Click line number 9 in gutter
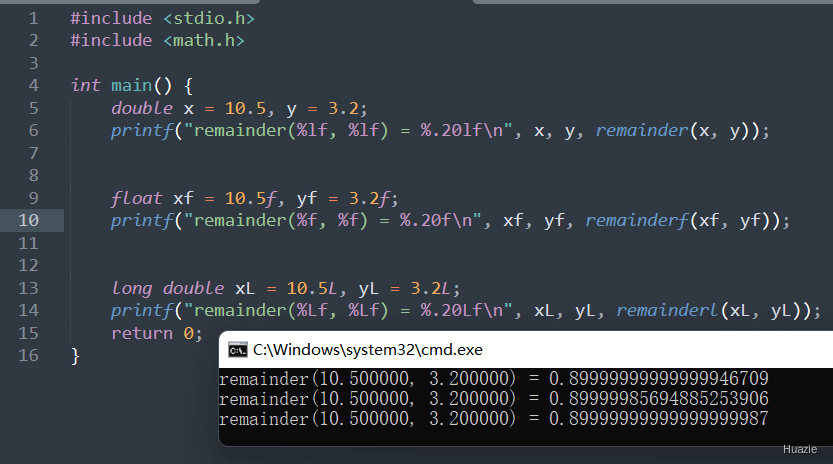Image resolution: width=833 pixels, height=464 pixels. click(33, 198)
